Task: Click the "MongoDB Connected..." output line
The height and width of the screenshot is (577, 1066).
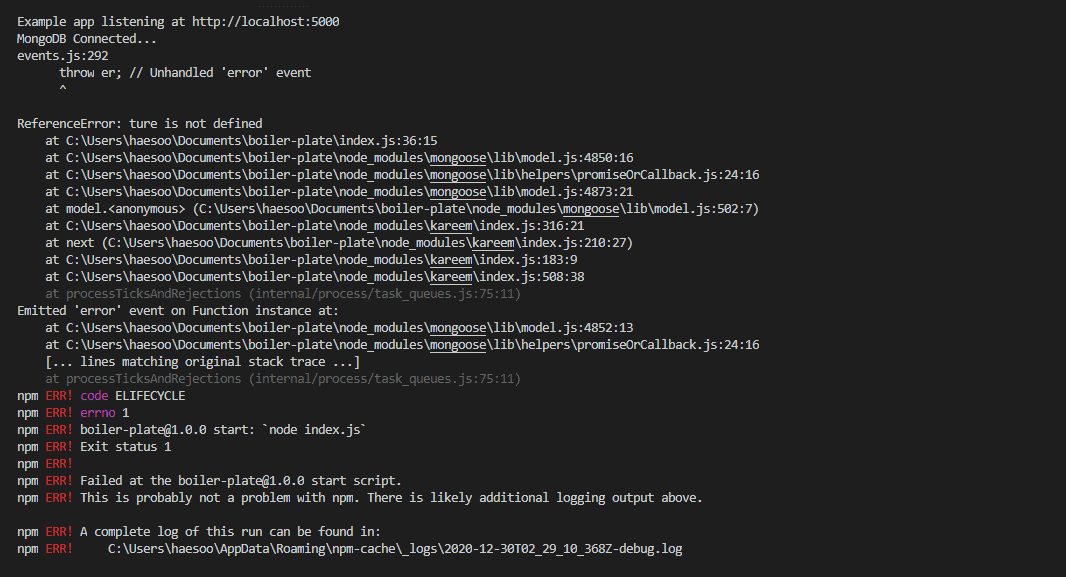Action: (87, 38)
